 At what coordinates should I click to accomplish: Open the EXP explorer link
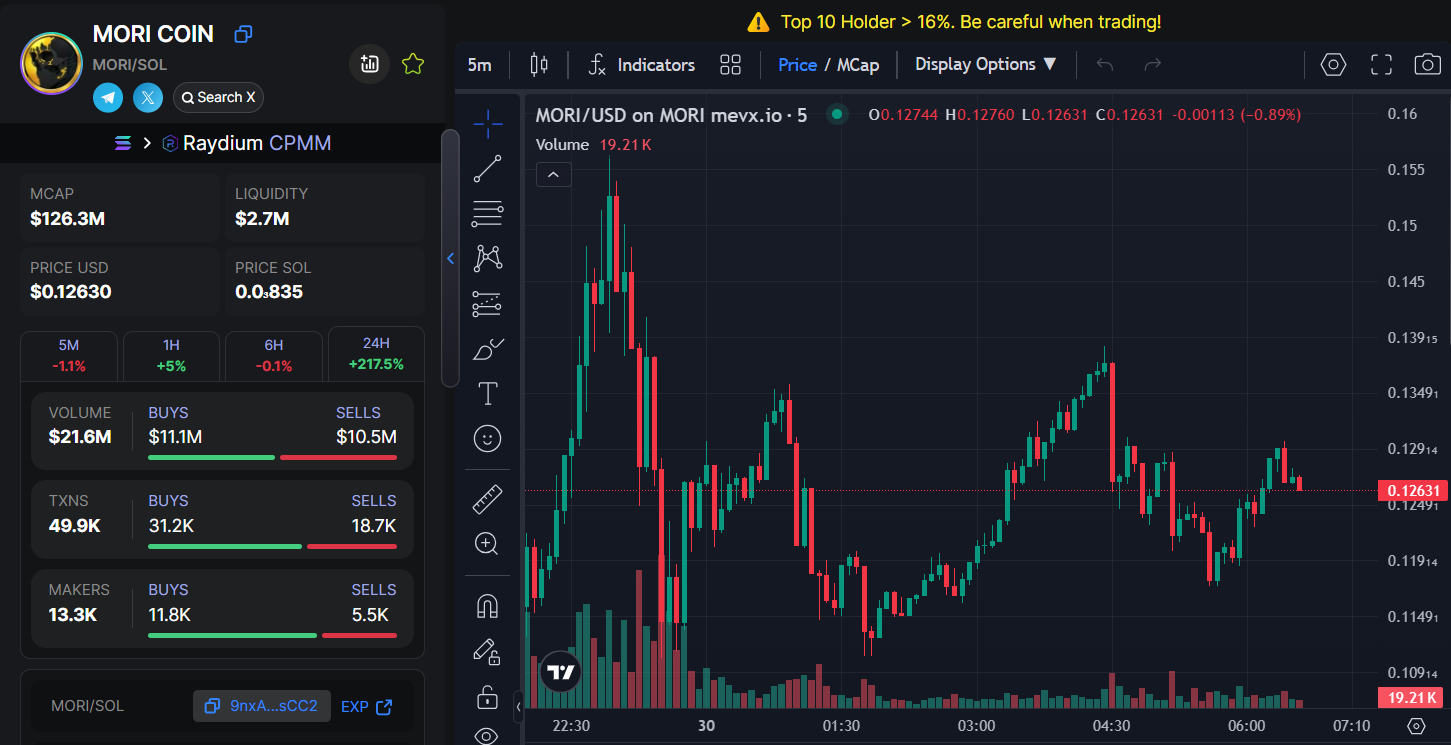(x=367, y=706)
